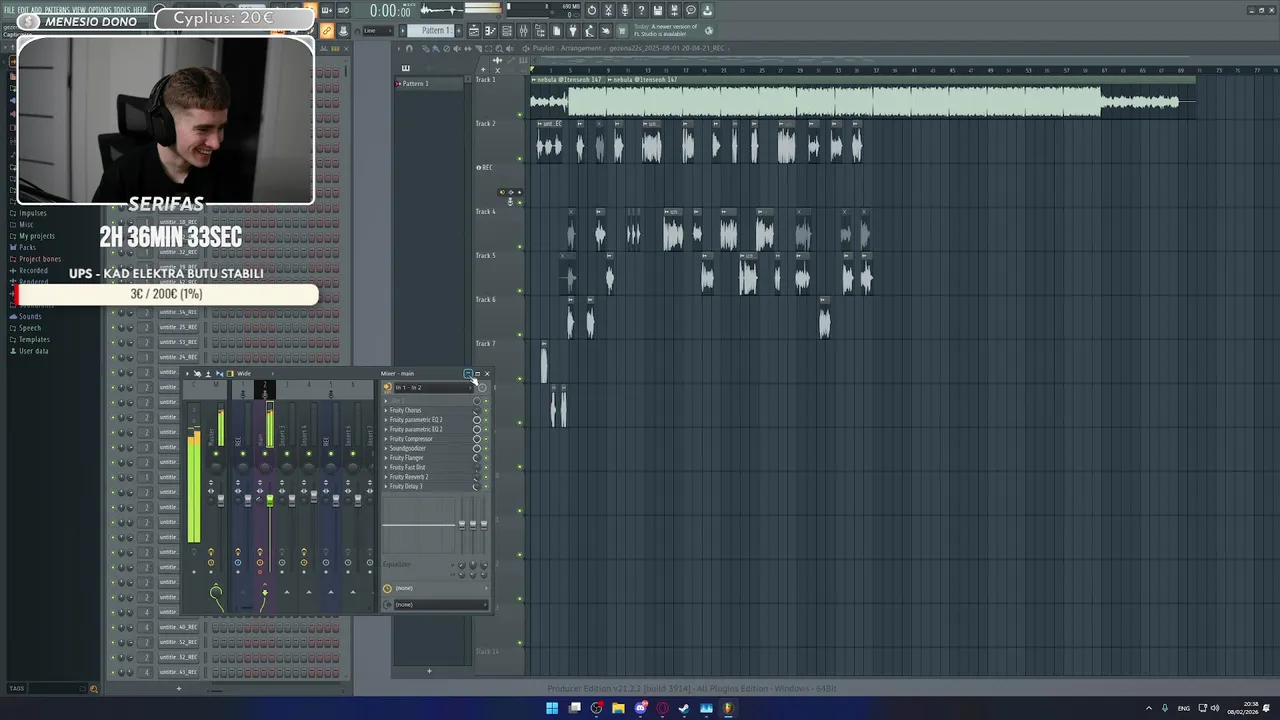Toggle mute LED on Insert 3 mixer track
The height and width of the screenshot is (720, 1280).
(287, 453)
